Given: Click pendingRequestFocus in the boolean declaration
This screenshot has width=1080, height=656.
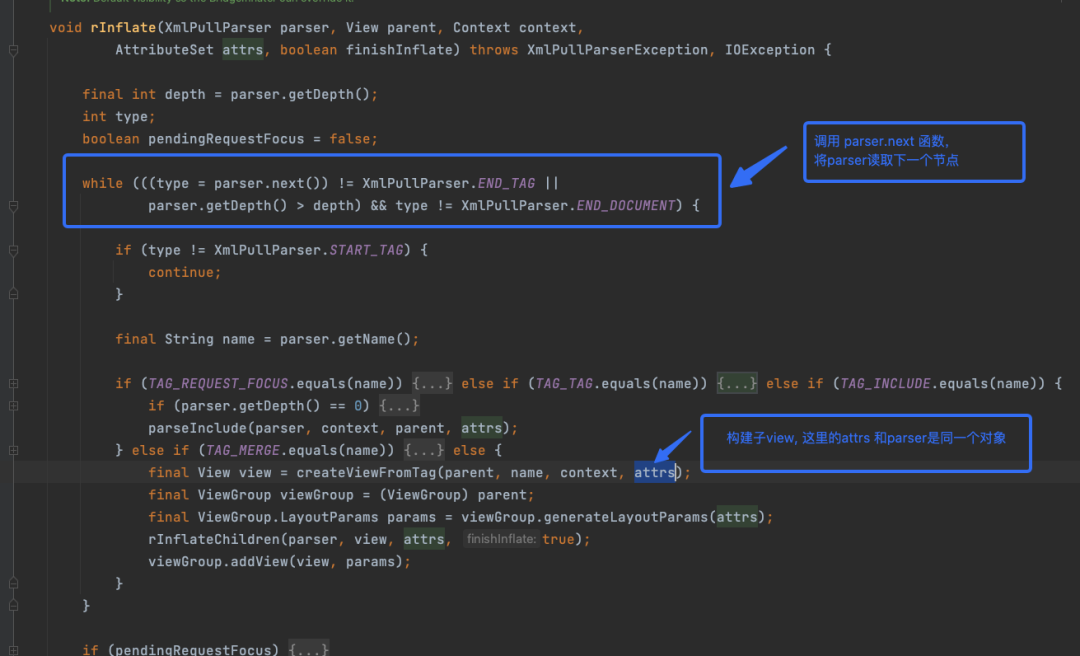Looking at the screenshot, I should point(226,139).
